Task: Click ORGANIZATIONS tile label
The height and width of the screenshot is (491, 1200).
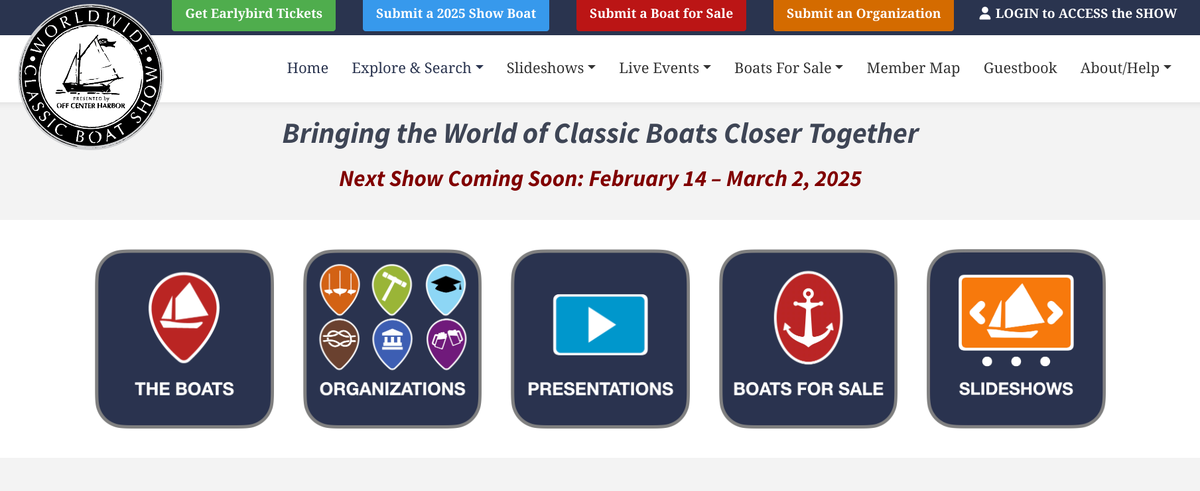Action: point(393,389)
